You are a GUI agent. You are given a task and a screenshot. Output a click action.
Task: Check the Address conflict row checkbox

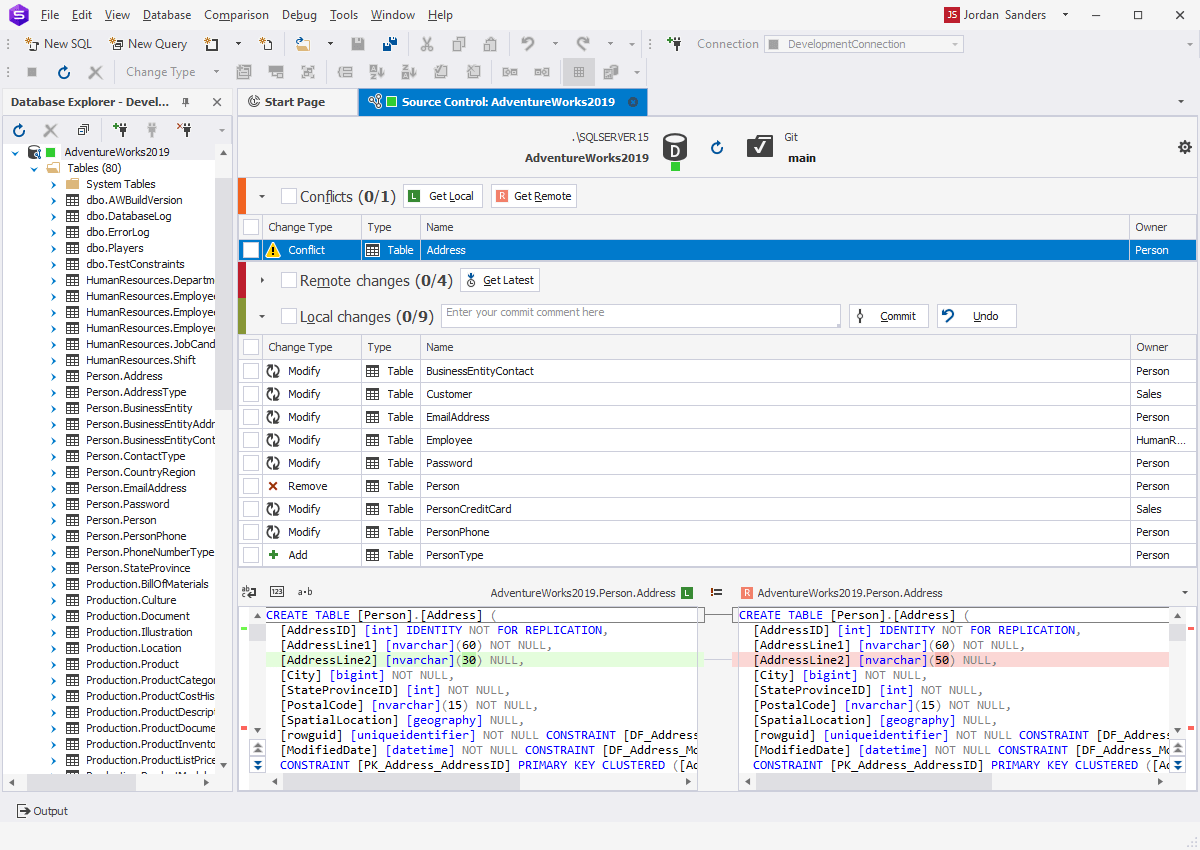coord(249,248)
